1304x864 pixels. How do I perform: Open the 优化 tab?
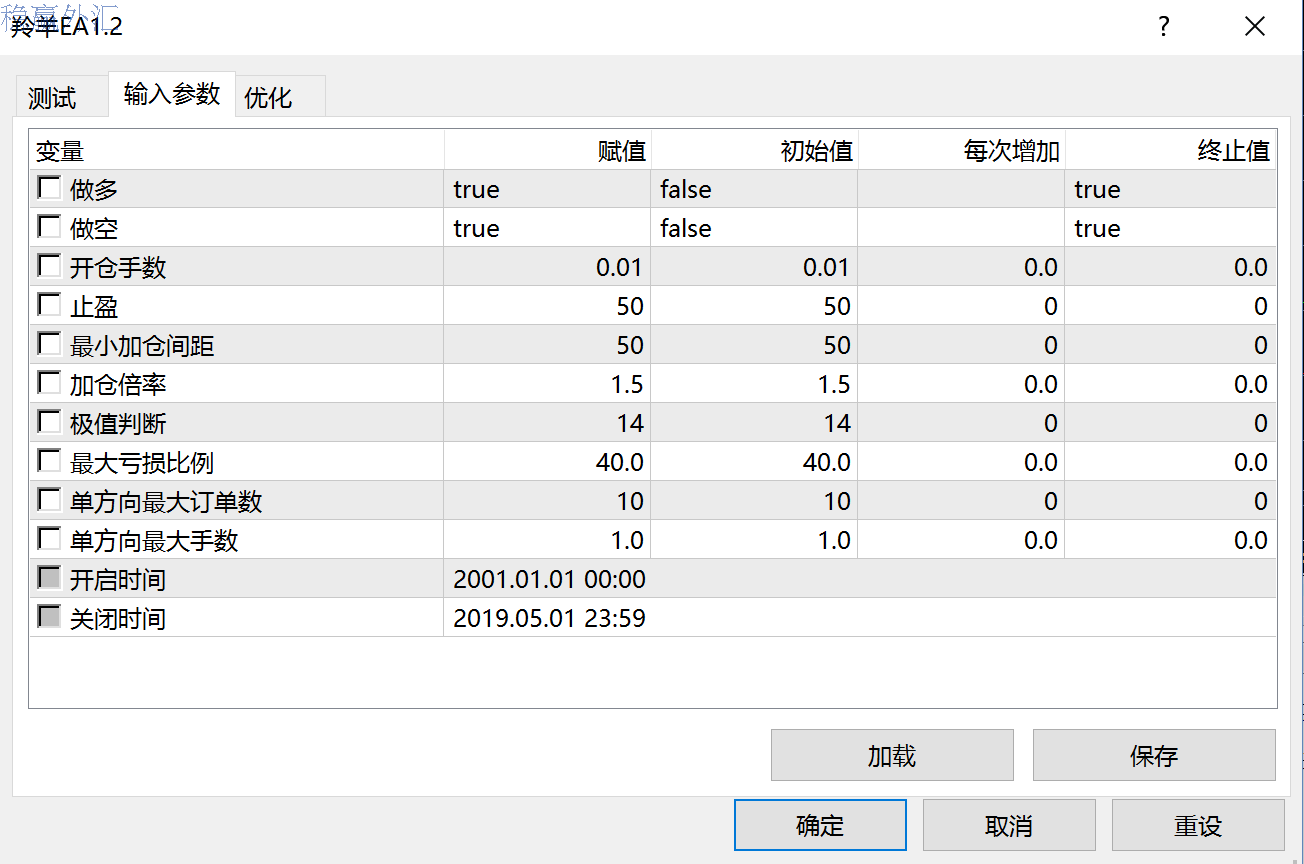click(x=281, y=97)
